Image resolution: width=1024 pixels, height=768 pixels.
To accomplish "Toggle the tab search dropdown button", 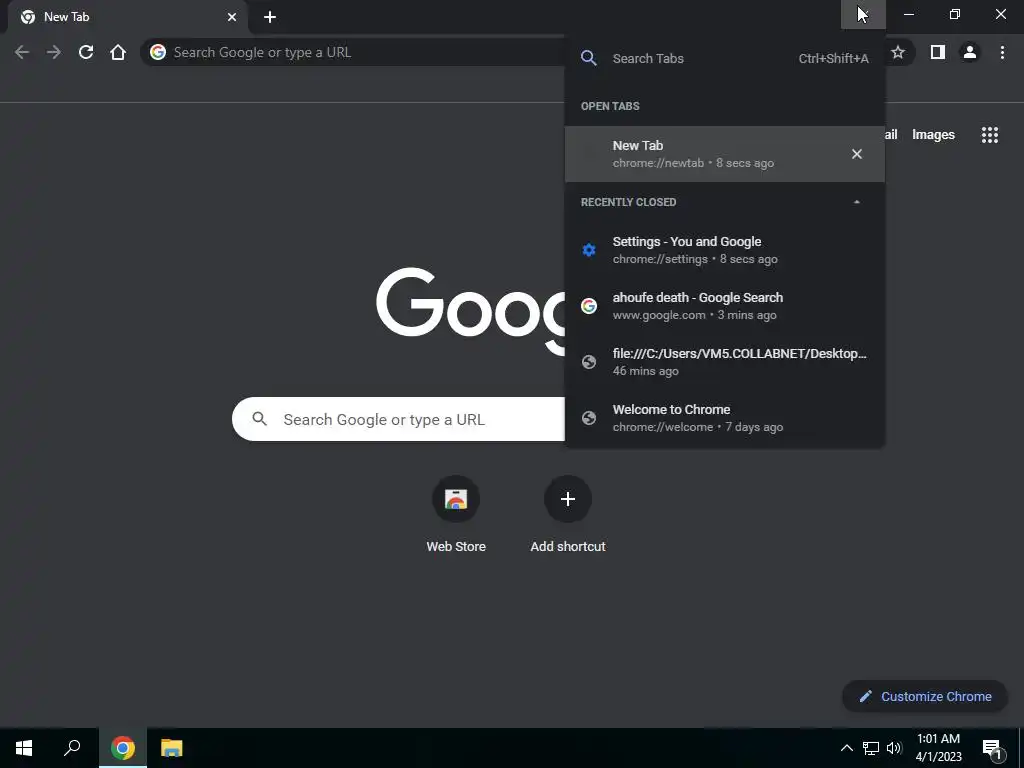I will pos(863,14).
